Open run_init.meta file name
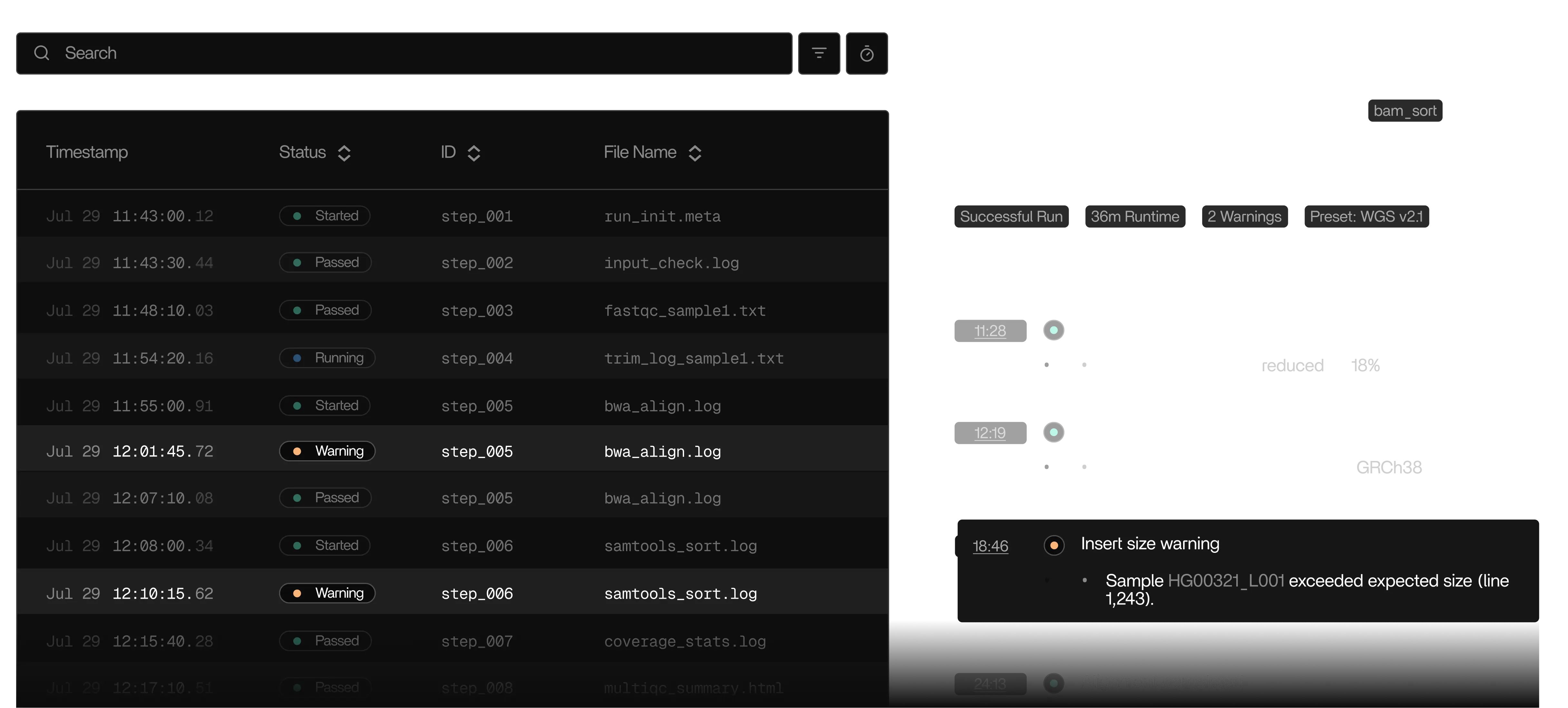Screen dimensions: 1568x708 [x=662, y=216]
